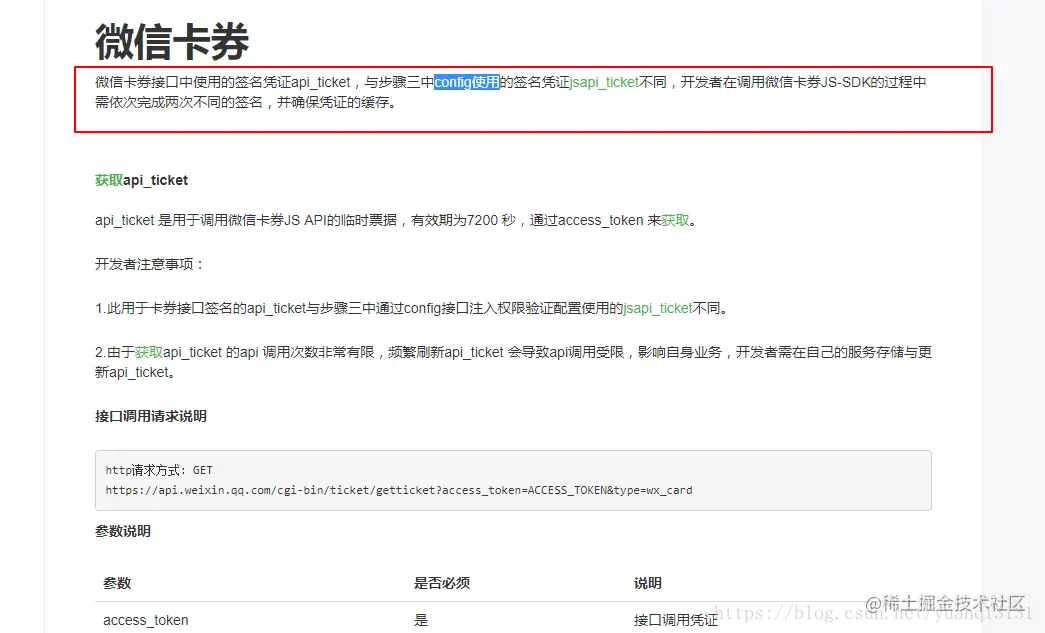Open the 获取 link after access_token 来
This screenshot has width=1045, height=633.
coord(675,220)
